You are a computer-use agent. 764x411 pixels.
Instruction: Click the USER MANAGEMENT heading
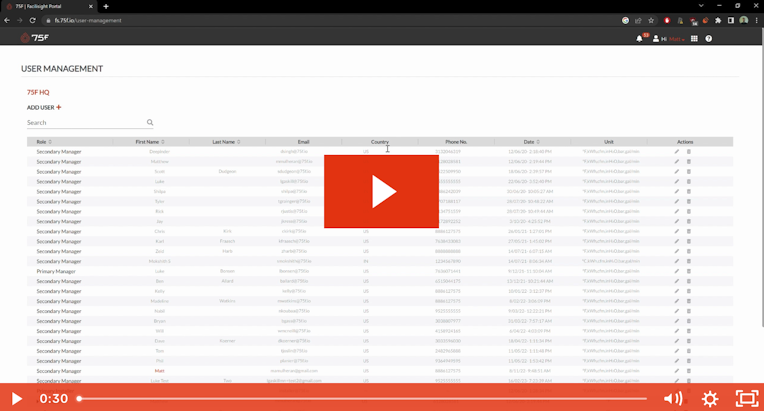point(62,69)
